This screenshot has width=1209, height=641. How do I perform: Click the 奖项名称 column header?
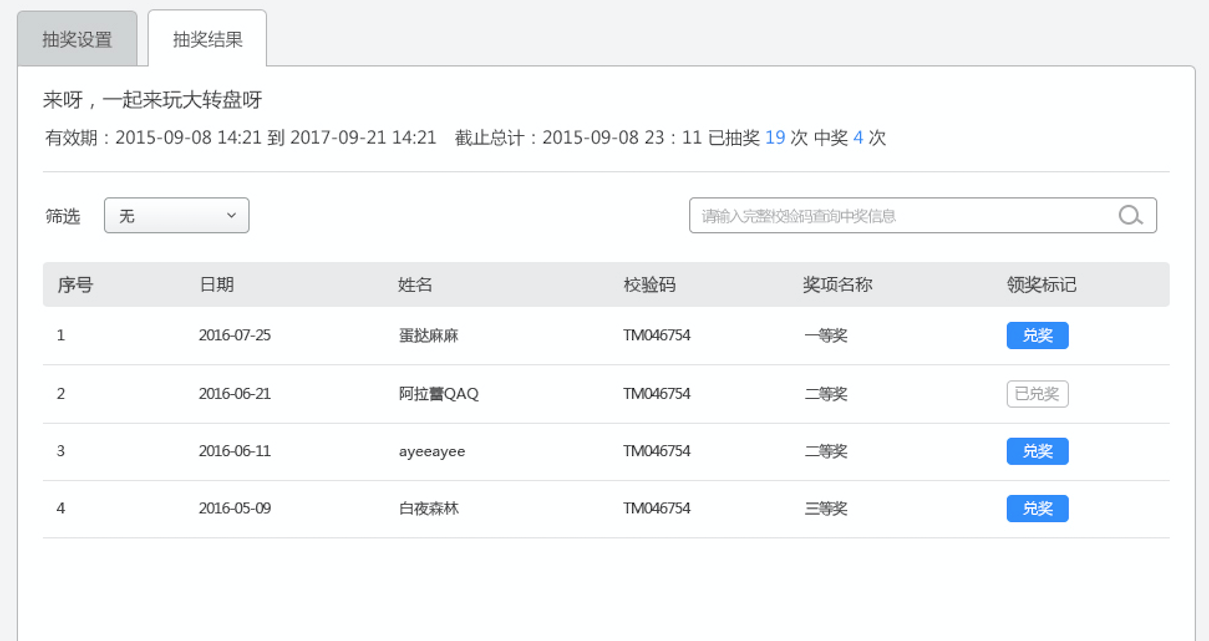click(x=838, y=285)
